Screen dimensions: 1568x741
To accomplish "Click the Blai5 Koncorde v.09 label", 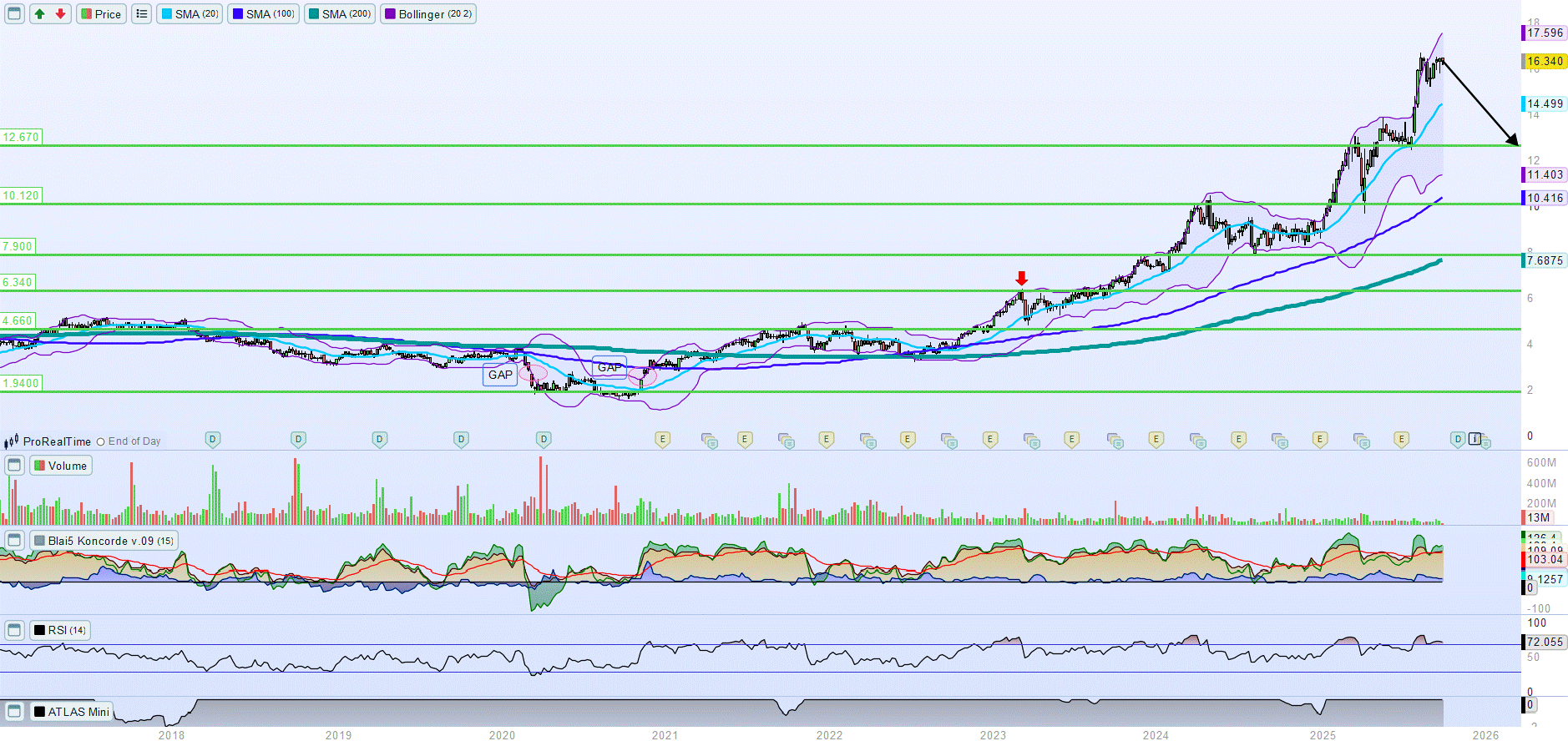I will pos(104,541).
